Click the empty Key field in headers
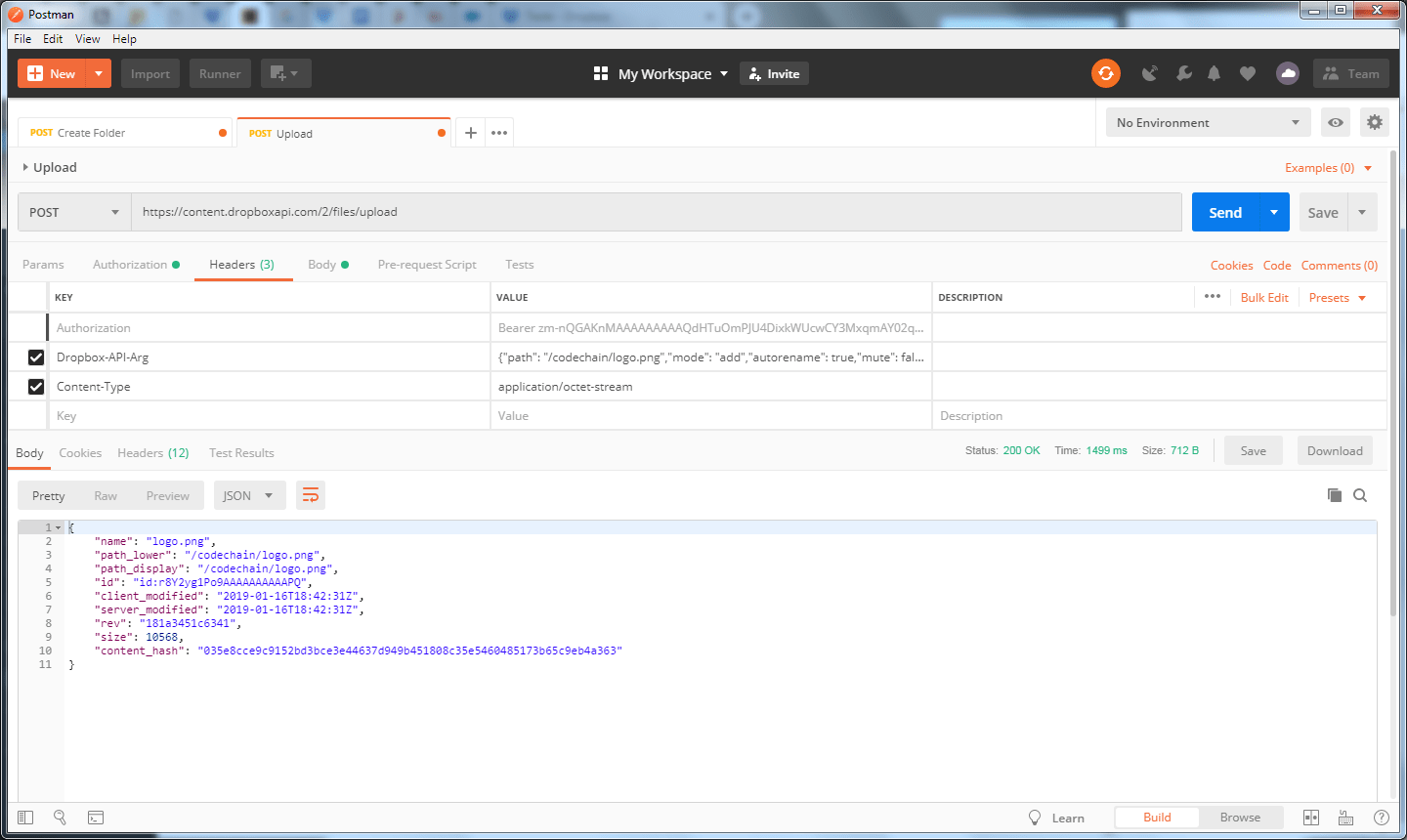 pyautogui.click(x=270, y=416)
